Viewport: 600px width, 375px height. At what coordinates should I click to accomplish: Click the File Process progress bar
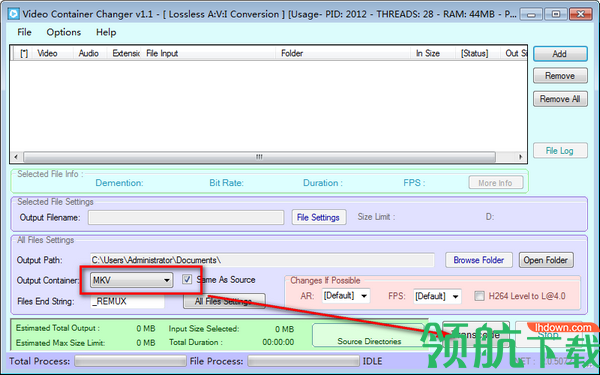[x=303, y=361]
